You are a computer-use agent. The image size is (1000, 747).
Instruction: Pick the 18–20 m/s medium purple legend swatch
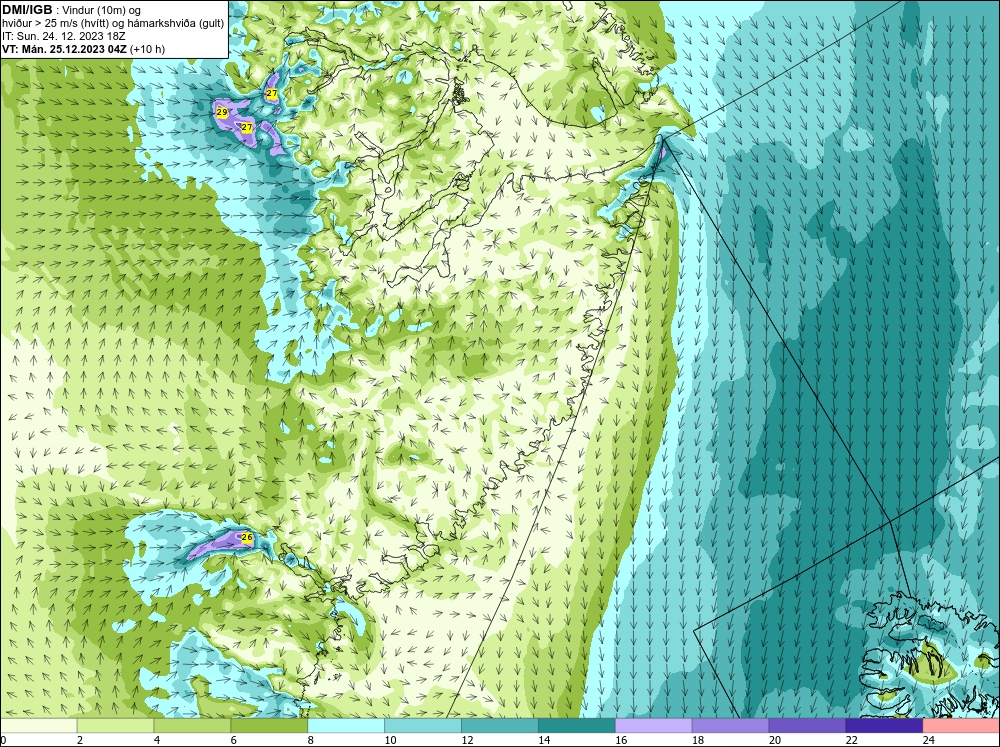[x=731, y=726]
